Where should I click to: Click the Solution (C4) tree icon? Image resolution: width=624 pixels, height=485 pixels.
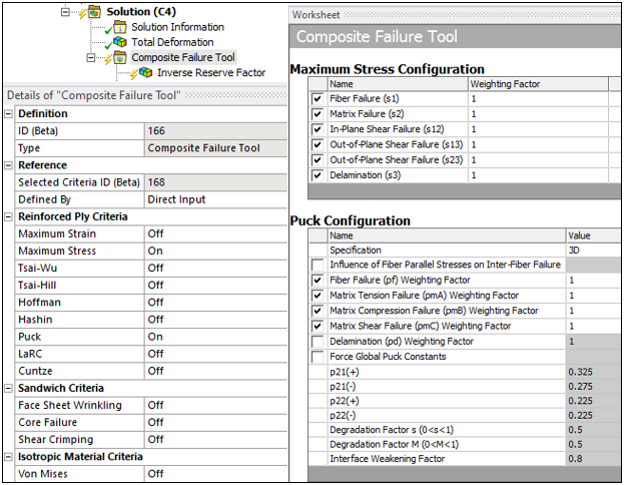tap(92, 11)
